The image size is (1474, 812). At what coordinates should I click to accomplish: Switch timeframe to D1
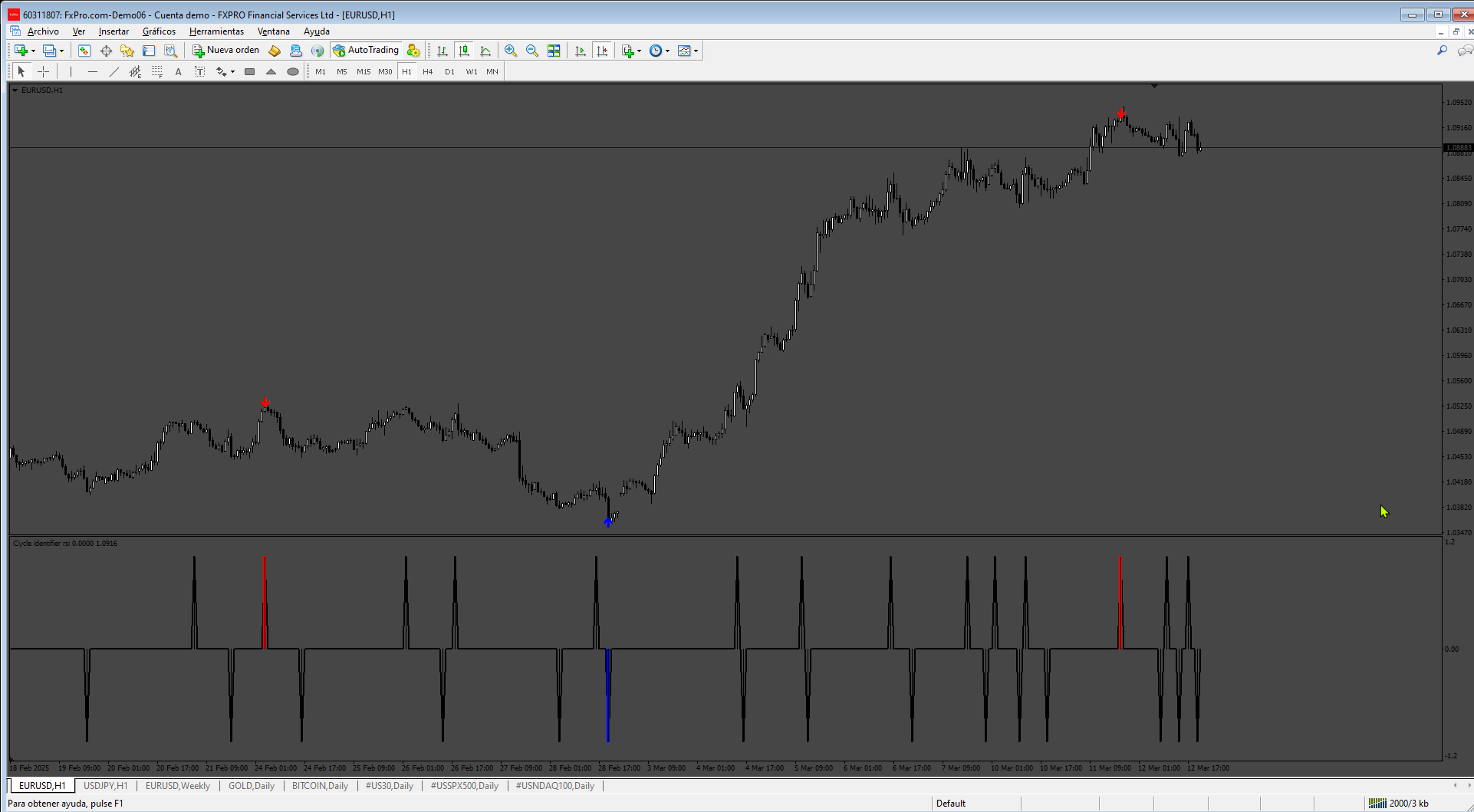[449, 71]
